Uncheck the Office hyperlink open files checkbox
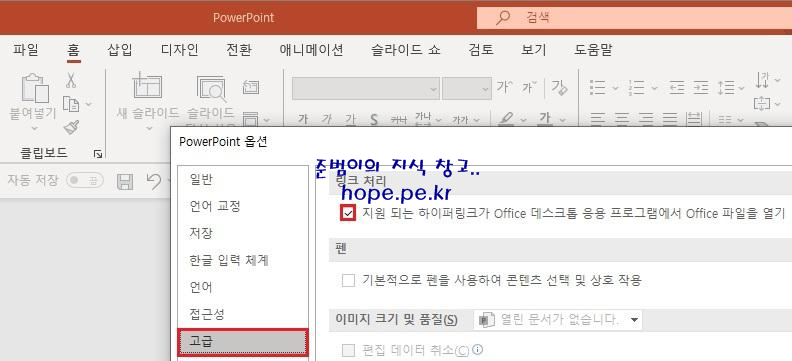 tap(348, 214)
